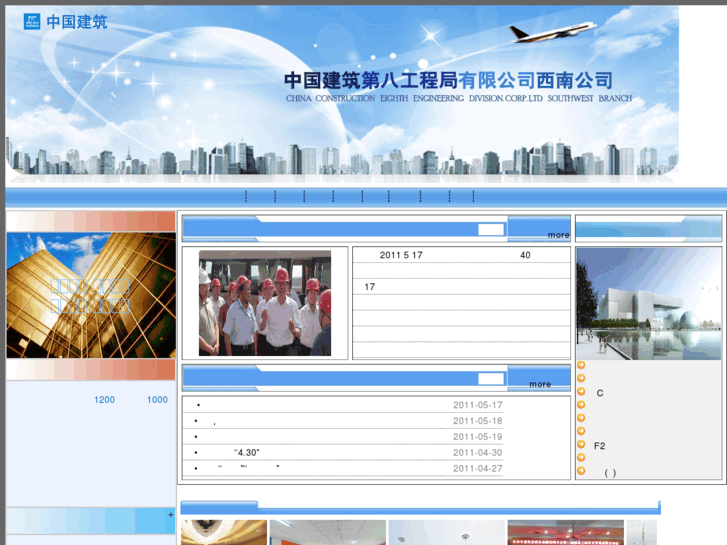Click the first orange arrow directly under the building render
The height and width of the screenshot is (545, 727).
click(581, 365)
